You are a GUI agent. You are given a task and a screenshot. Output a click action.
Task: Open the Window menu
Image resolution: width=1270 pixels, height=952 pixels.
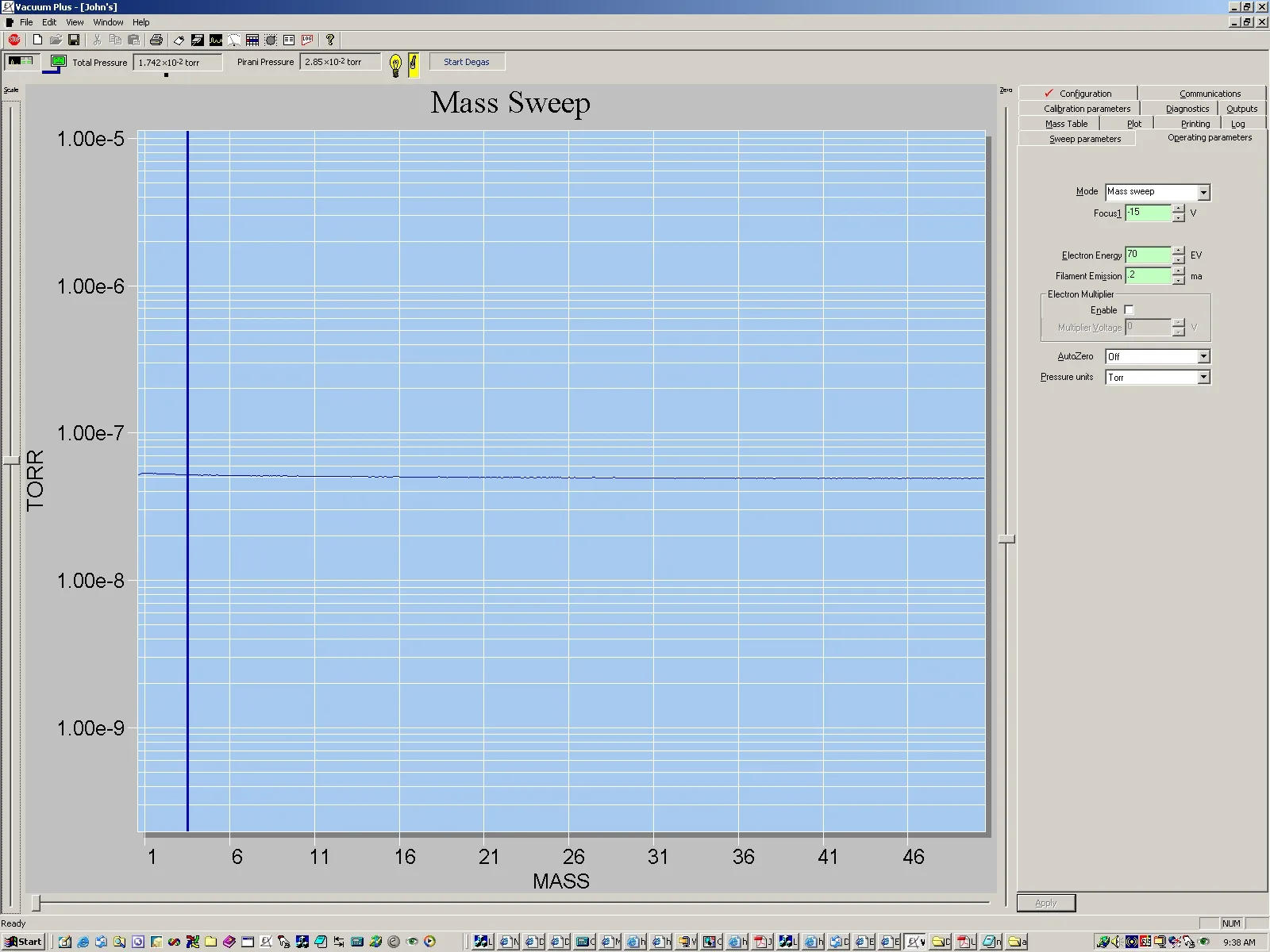[x=108, y=22]
